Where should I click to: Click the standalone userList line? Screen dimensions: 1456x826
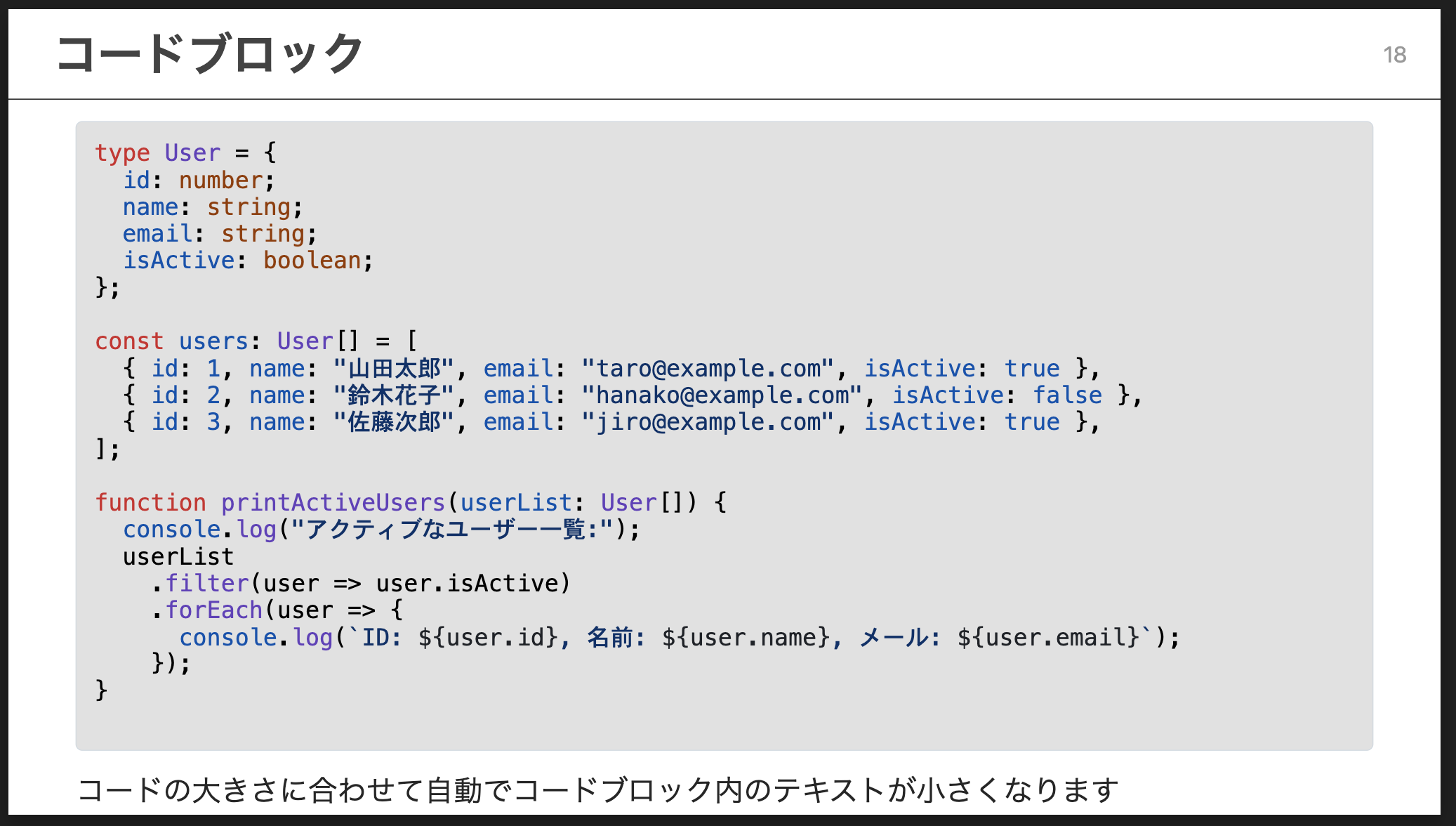click(x=178, y=556)
